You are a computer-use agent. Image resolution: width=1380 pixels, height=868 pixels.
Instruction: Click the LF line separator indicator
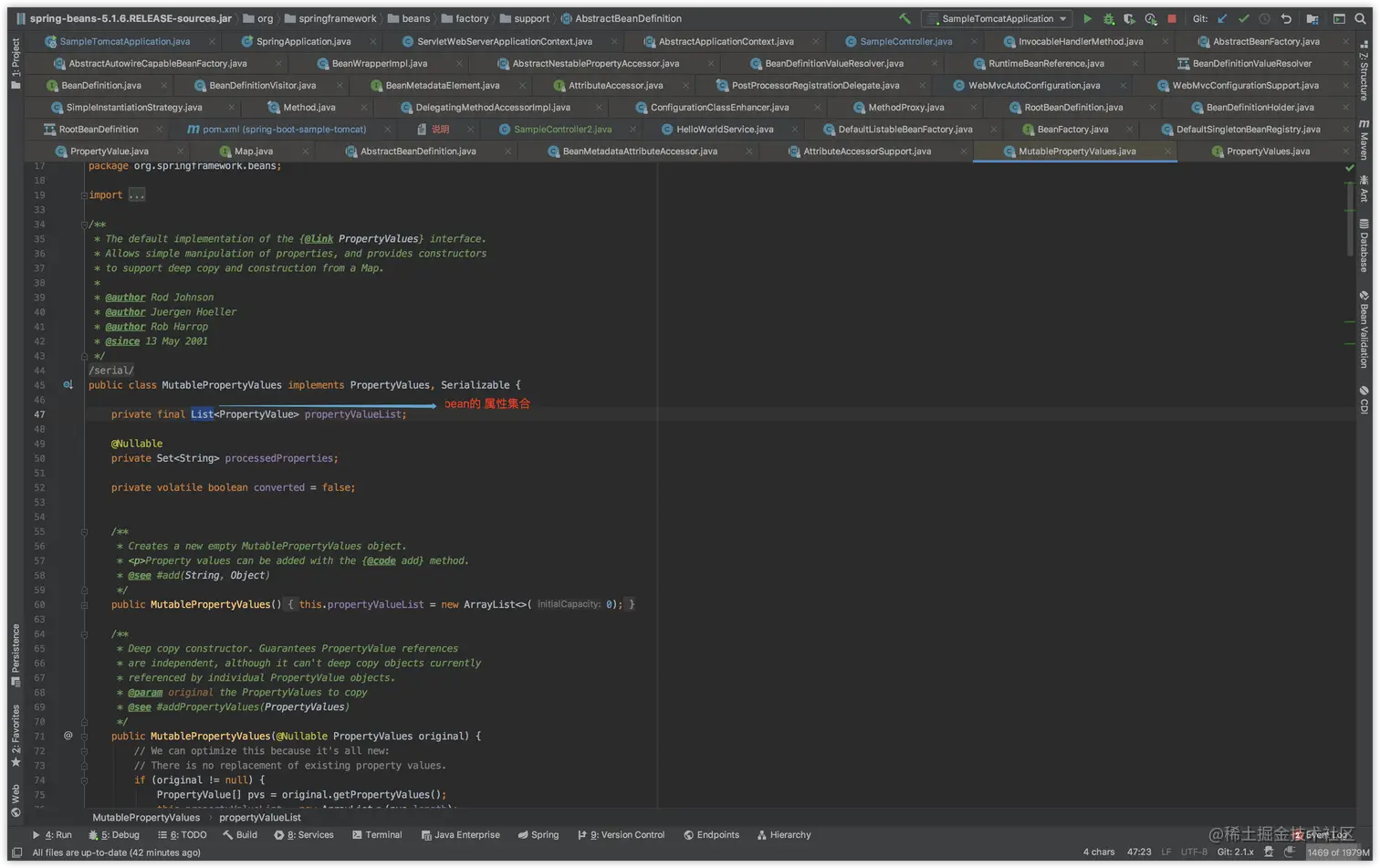tap(1166, 852)
